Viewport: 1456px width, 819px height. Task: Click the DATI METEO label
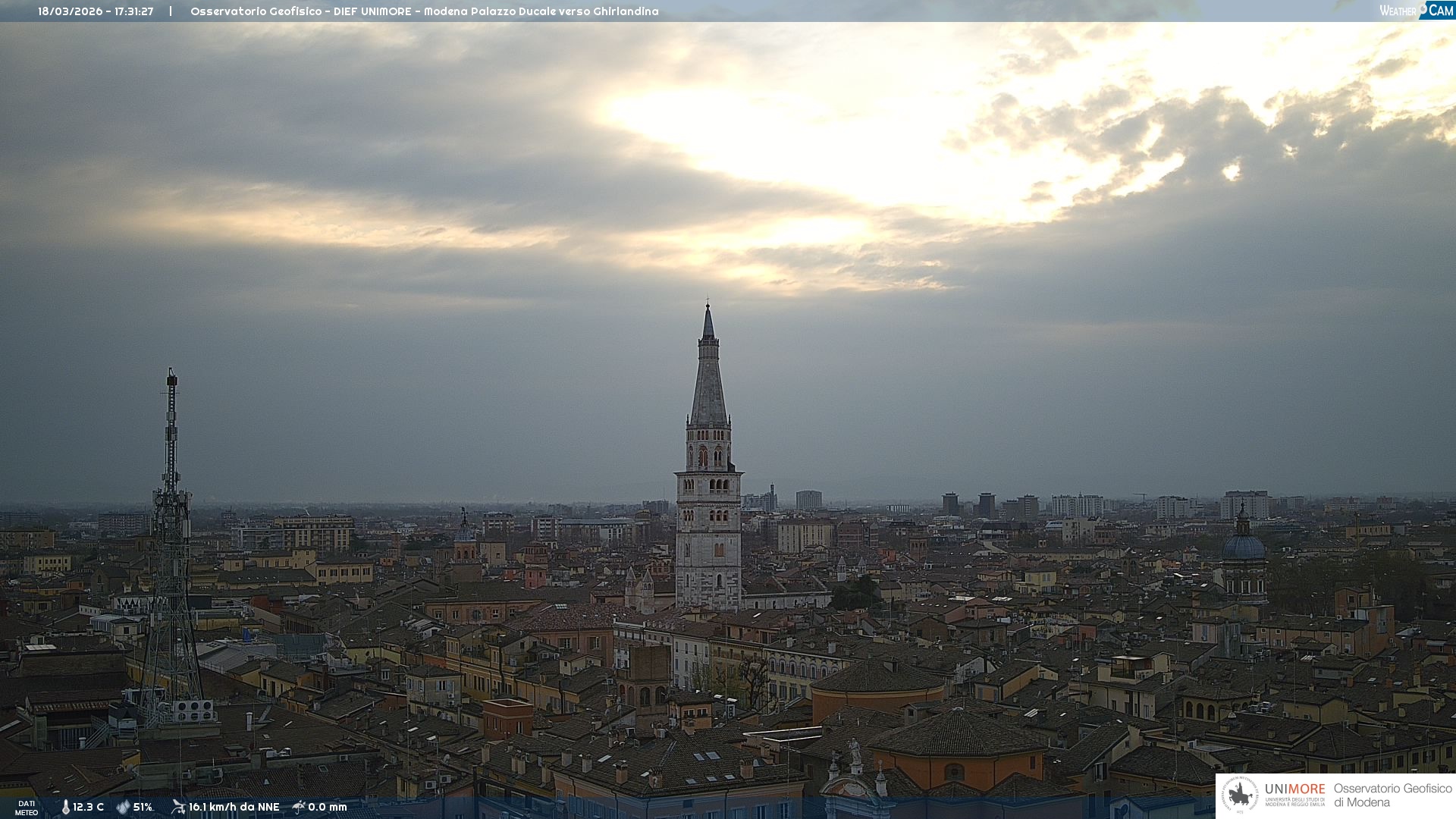[x=27, y=808]
